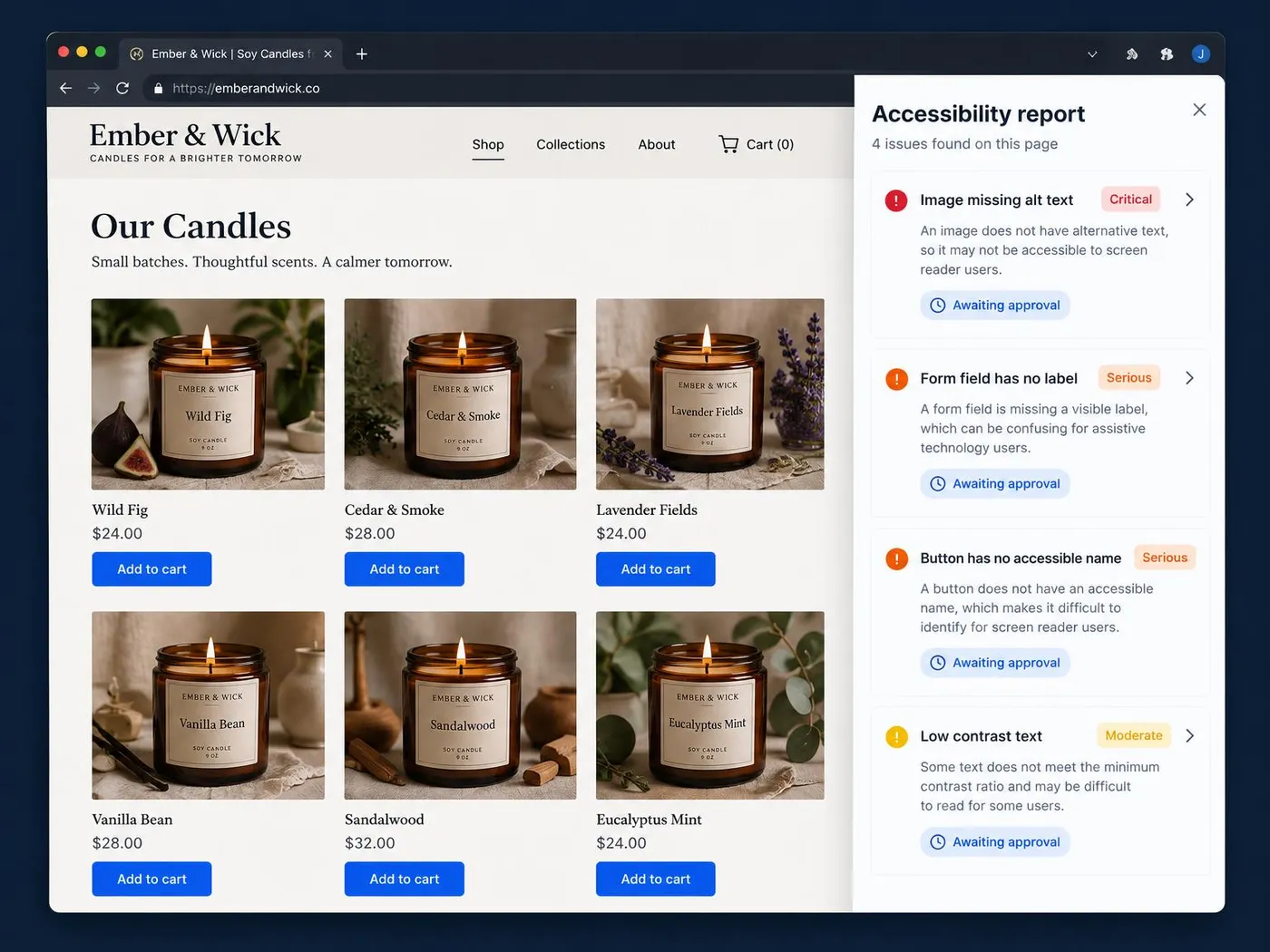This screenshot has width=1270, height=952.
Task: Add Cedar & Smoke to cart
Action: [405, 569]
